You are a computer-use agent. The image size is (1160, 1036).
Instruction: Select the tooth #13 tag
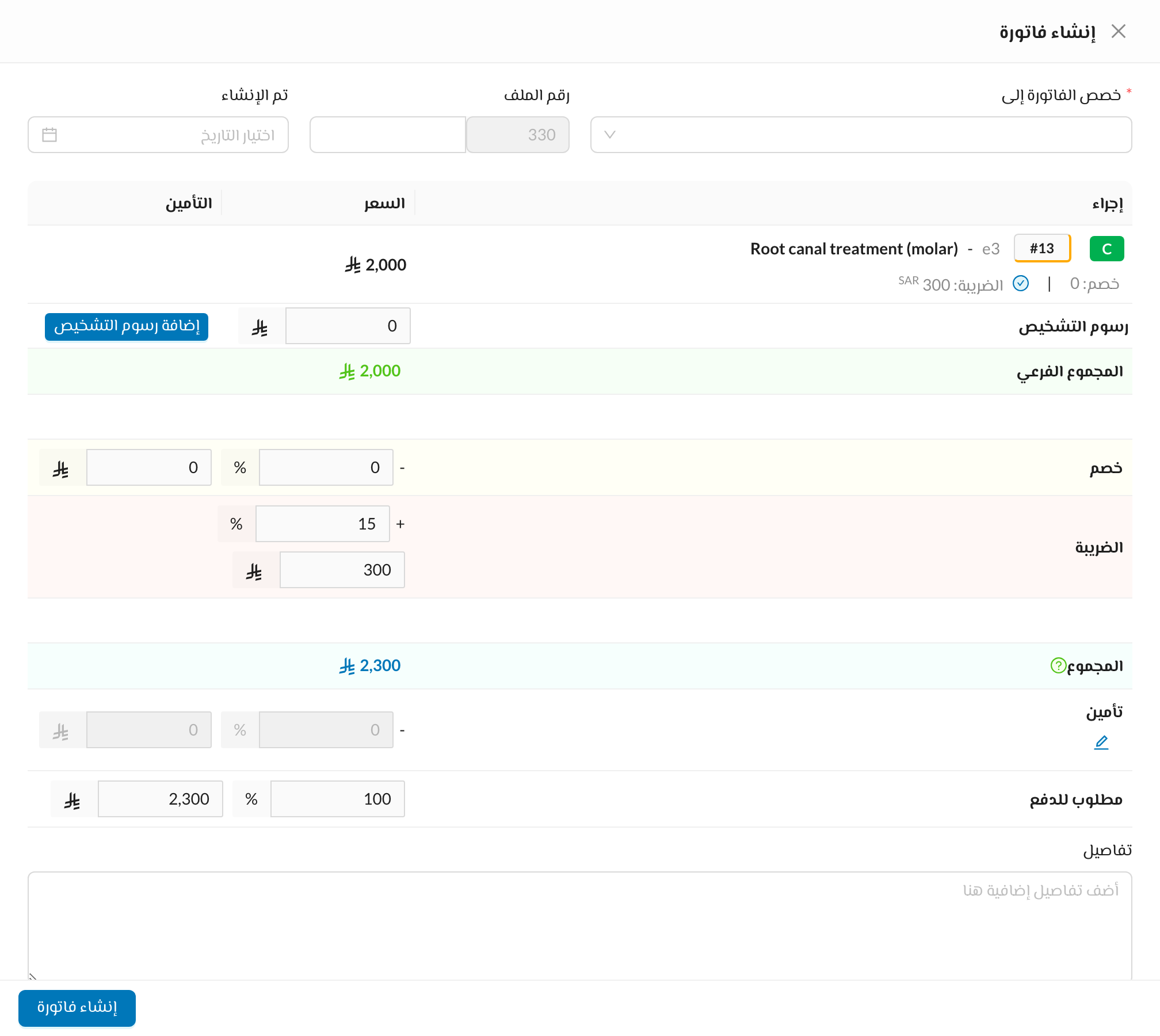(1042, 248)
